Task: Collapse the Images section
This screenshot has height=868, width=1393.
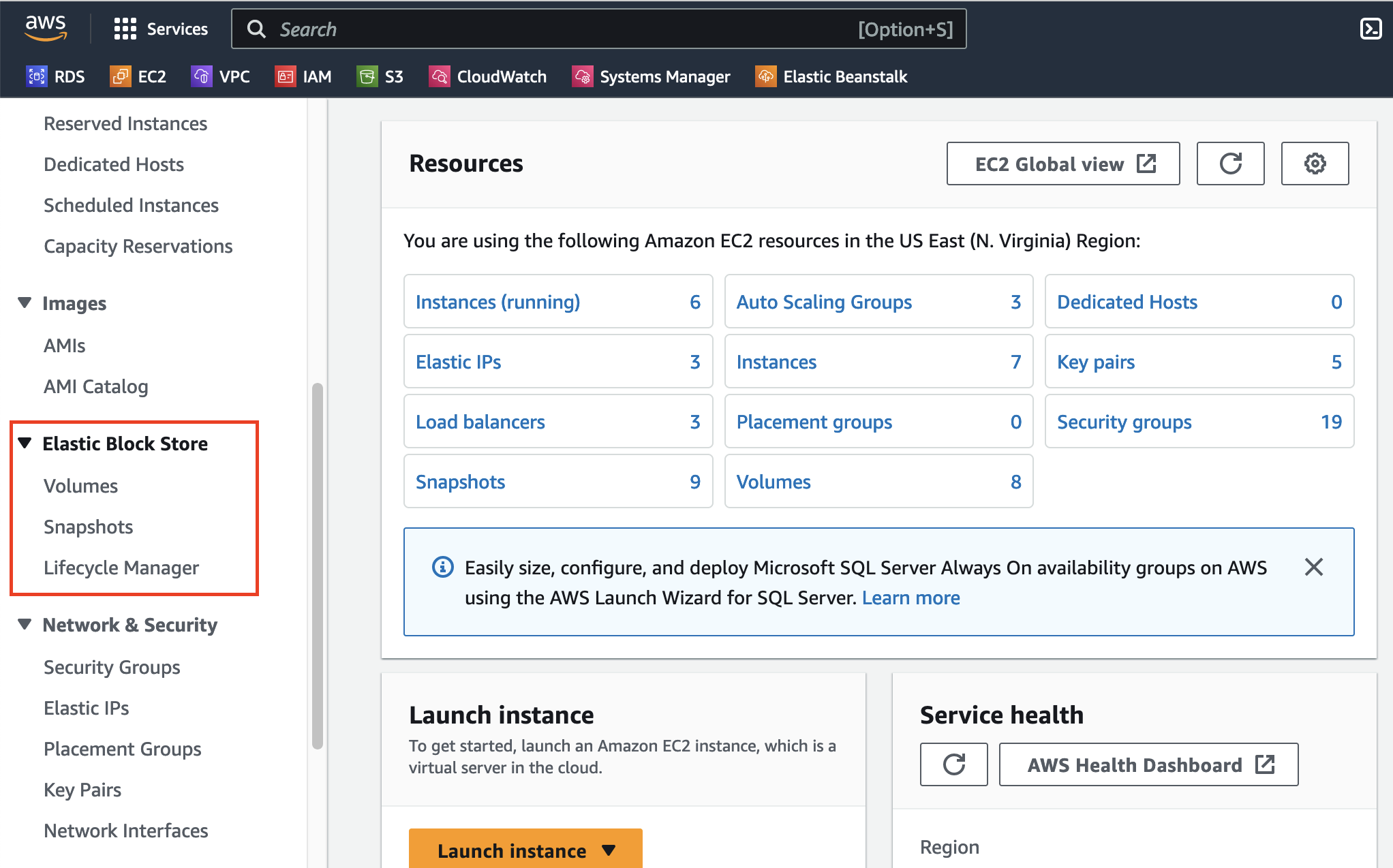Action: pos(25,303)
